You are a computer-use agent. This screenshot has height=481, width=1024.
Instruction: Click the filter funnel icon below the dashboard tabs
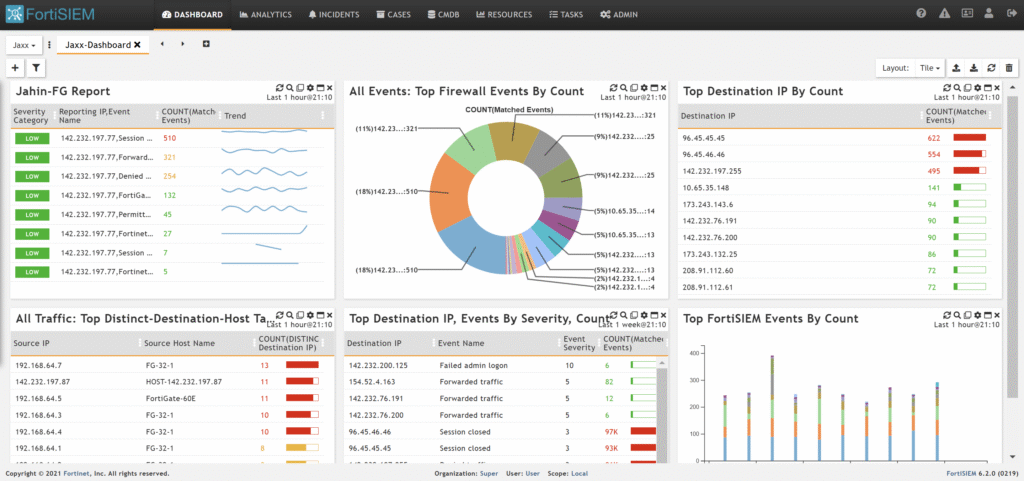pos(36,68)
